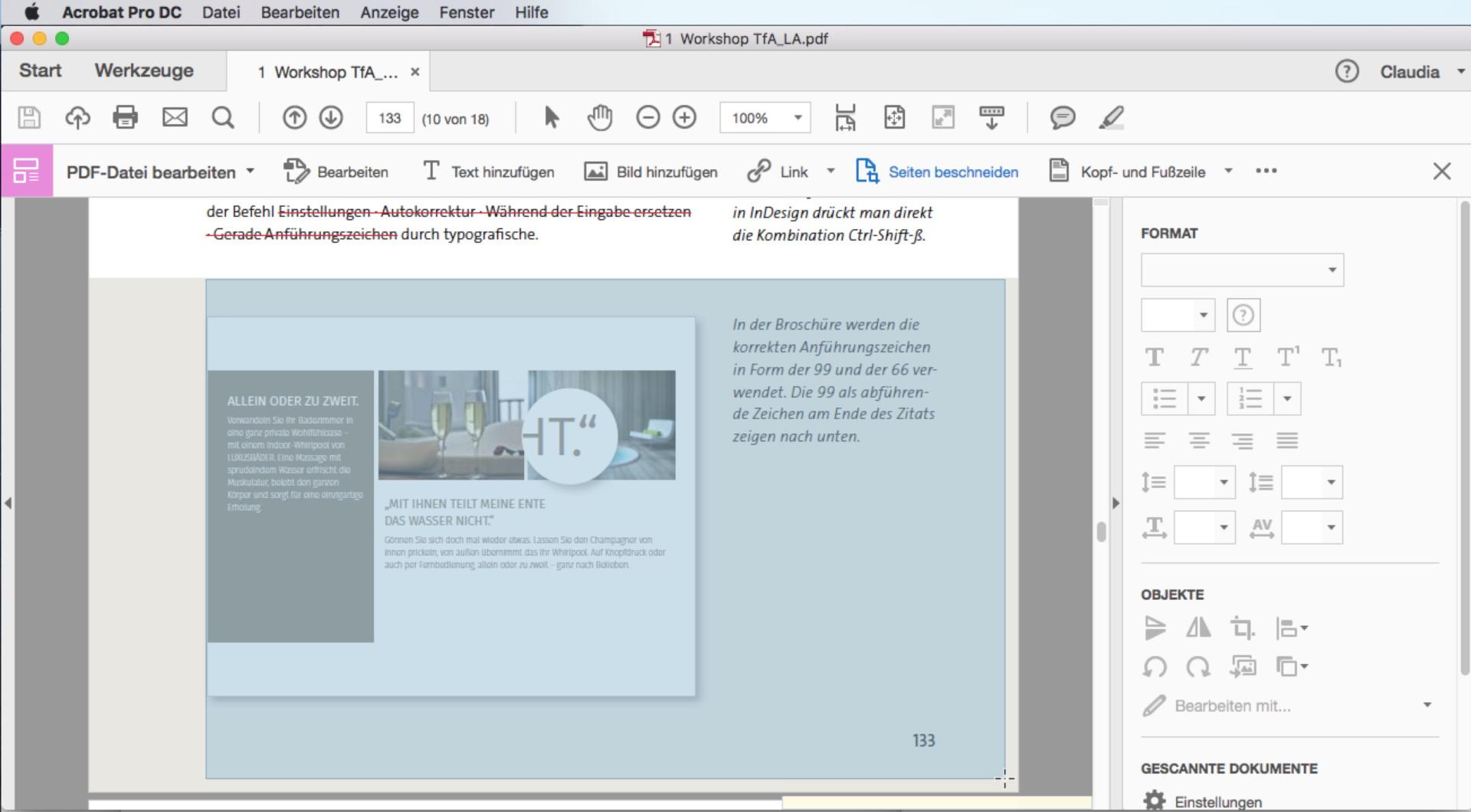Toggle subscript text format
This screenshot has height=812, width=1471.
click(x=1332, y=358)
